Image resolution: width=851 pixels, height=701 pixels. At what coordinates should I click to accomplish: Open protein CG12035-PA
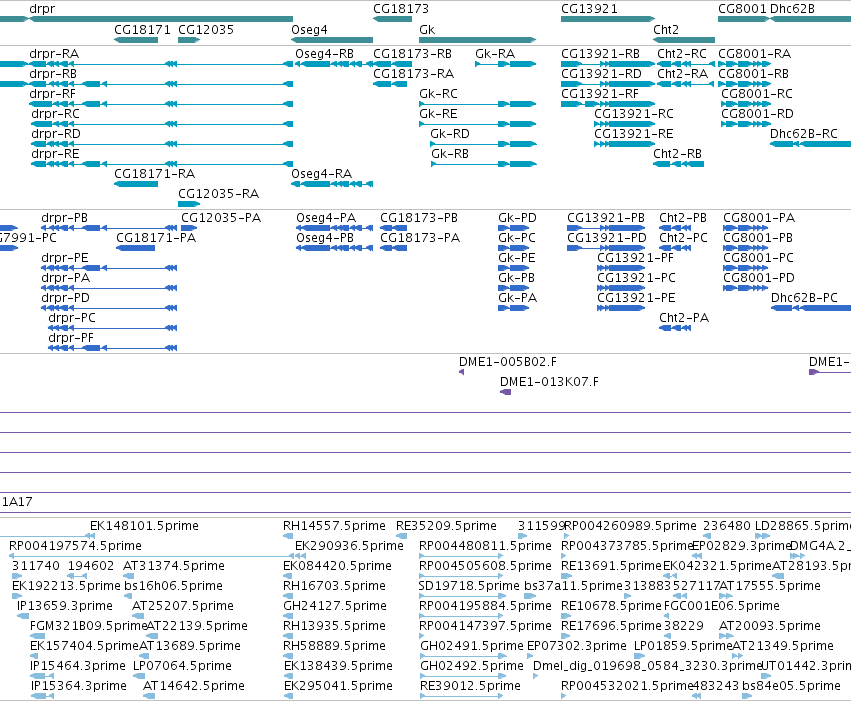(189, 228)
